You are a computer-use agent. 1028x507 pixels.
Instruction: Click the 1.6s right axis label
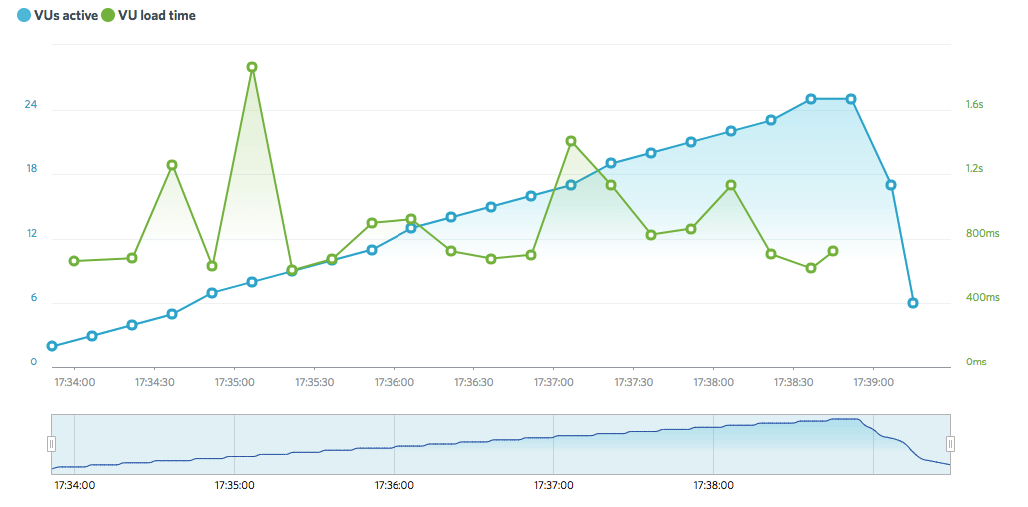click(975, 104)
